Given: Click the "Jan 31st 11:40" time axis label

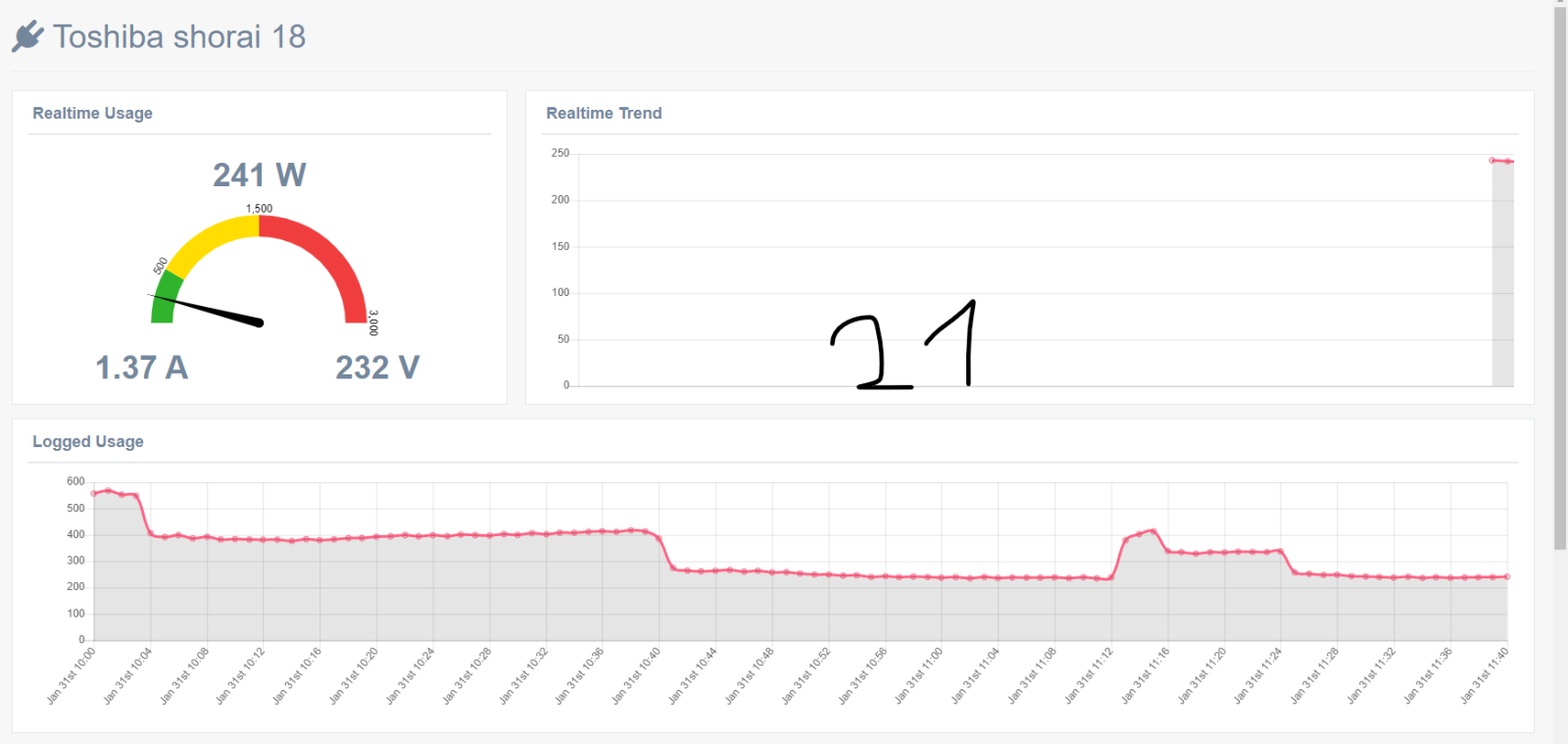Looking at the screenshot, I should [x=1485, y=675].
